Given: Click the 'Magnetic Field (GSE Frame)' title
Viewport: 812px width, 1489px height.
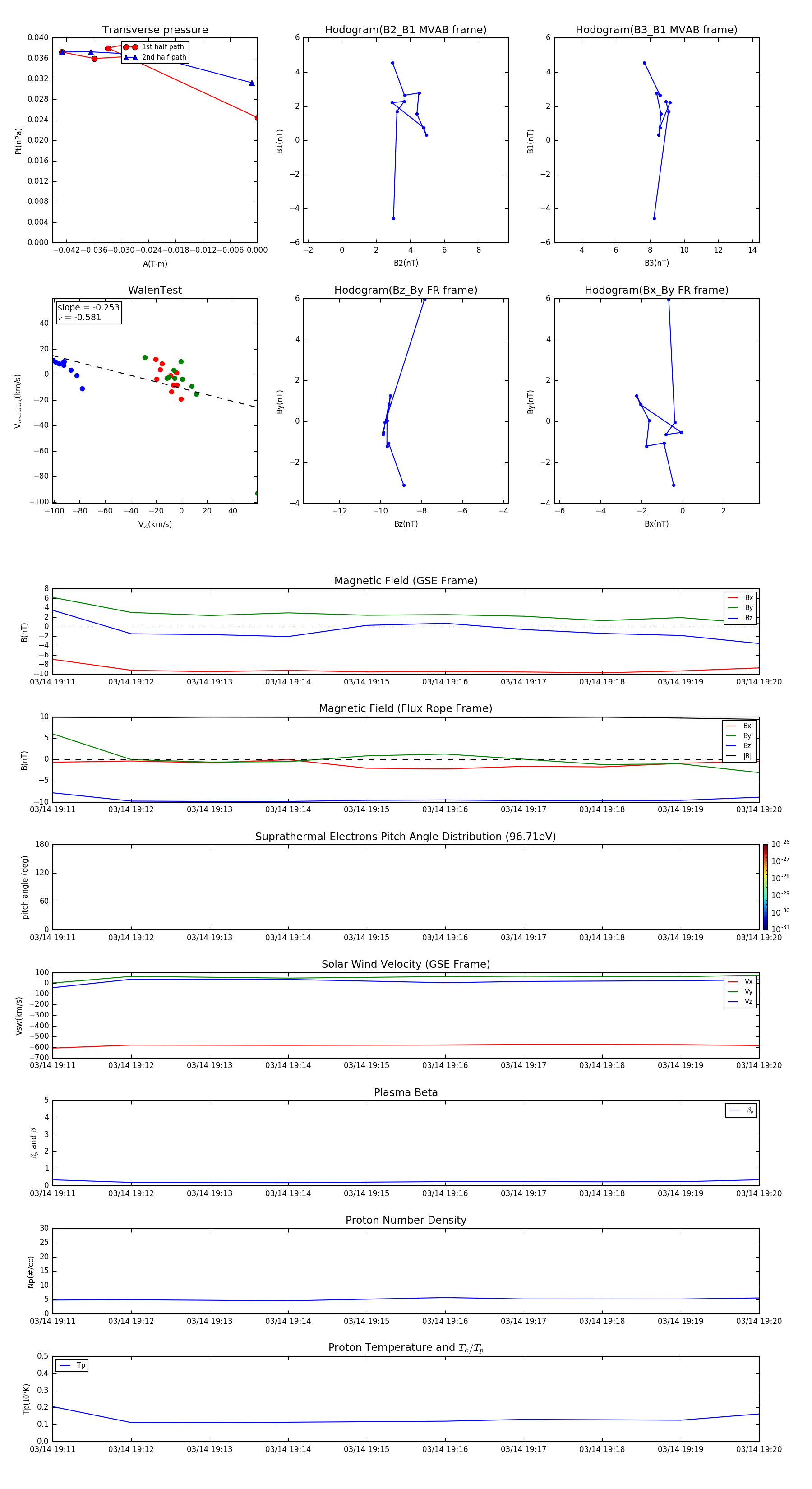Looking at the screenshot, I should 406,581.
